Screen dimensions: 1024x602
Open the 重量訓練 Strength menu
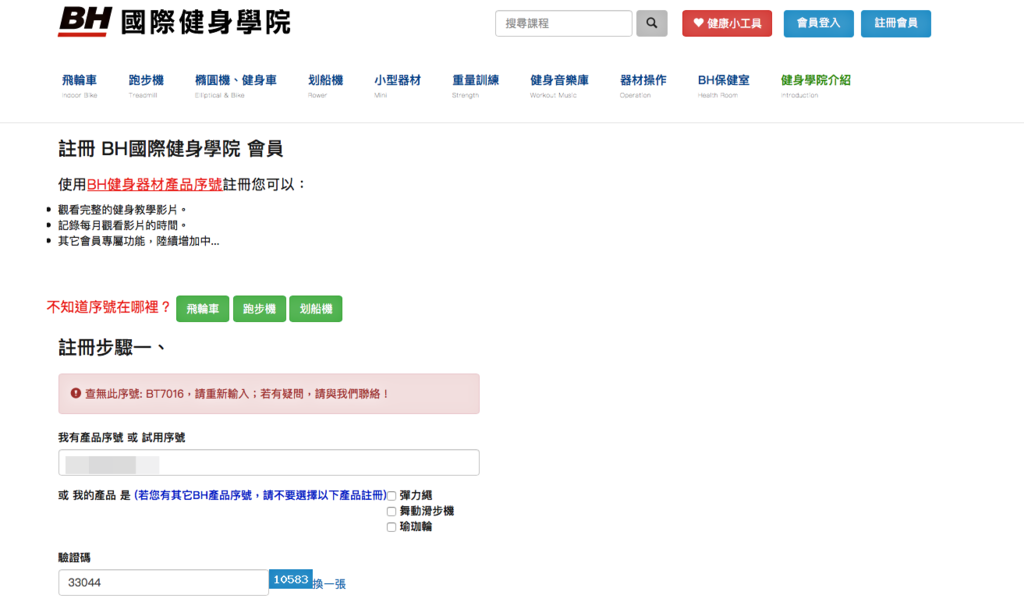tap(475, 86)
